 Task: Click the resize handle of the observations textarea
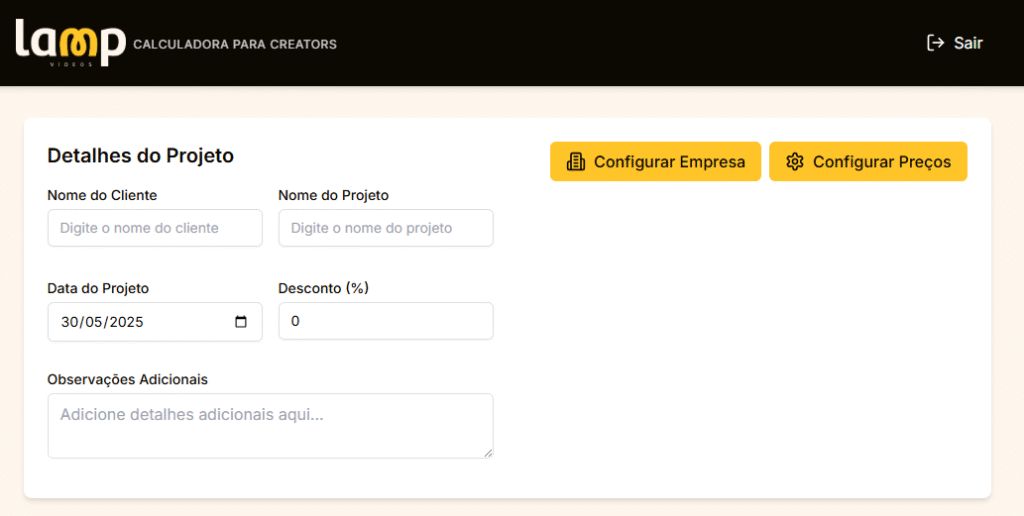coord(488,453)
